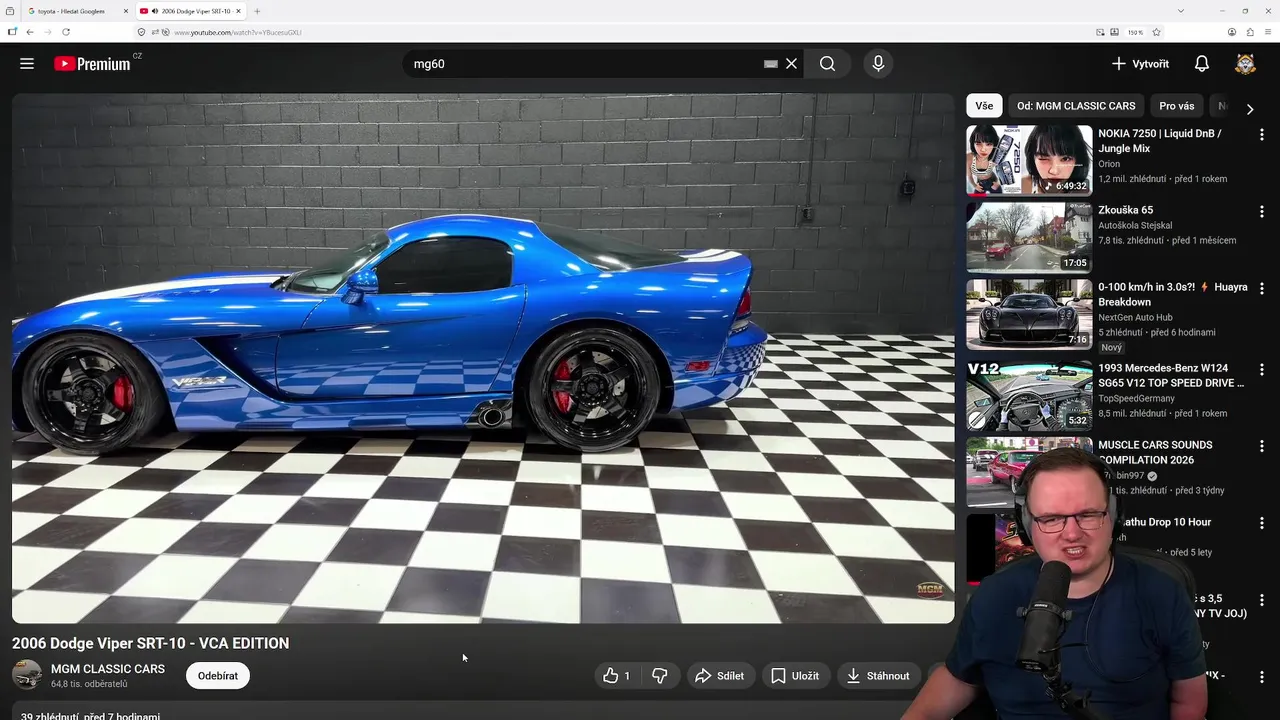The height and width of the screenshot is (720, 1280).
Task: Open the Mercedes-Benz W124 V12 thumbnail
Action: (1029, 395)
